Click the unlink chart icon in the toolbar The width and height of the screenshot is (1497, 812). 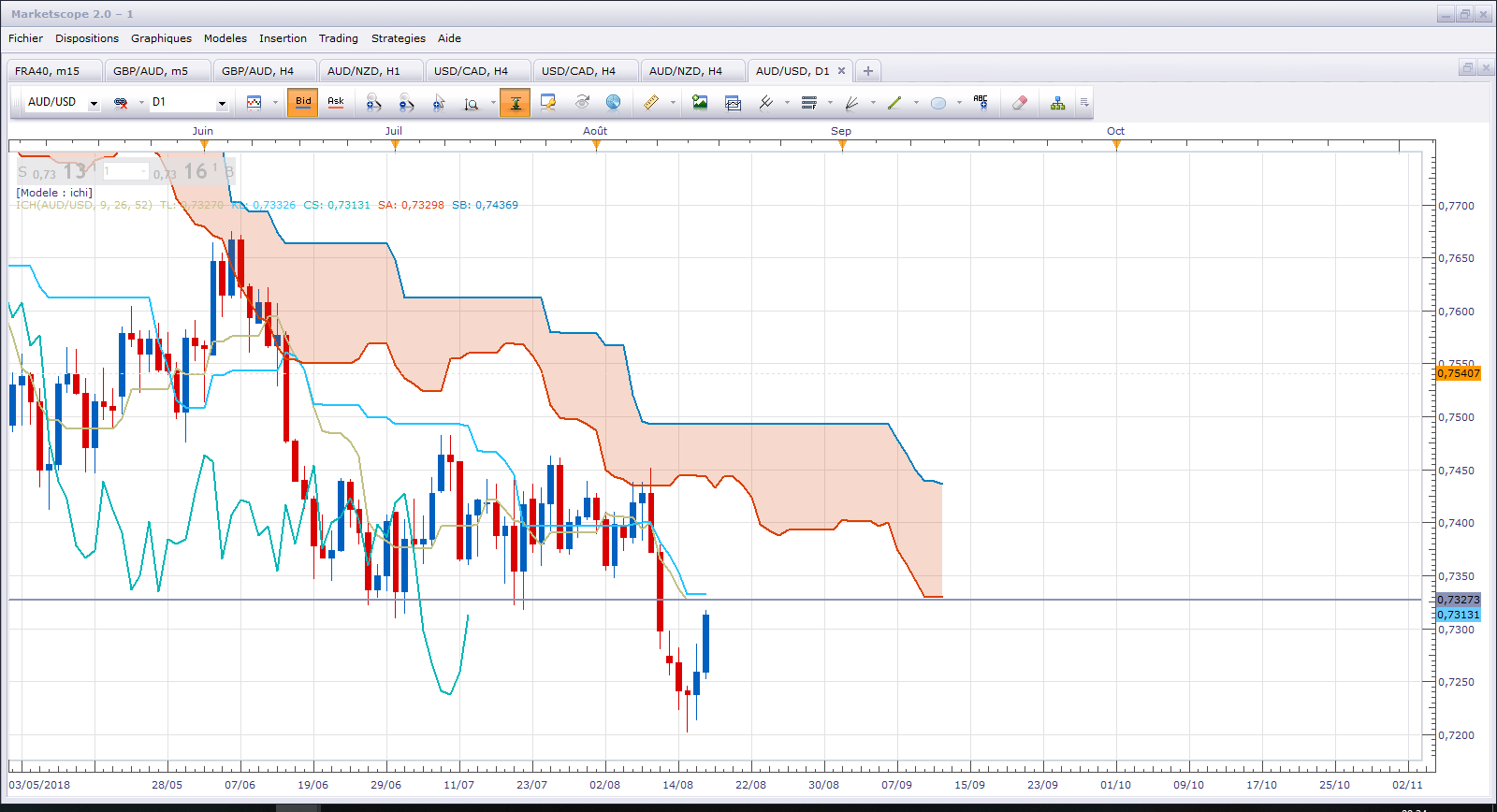pyautogui.click(x=121, y=103)
